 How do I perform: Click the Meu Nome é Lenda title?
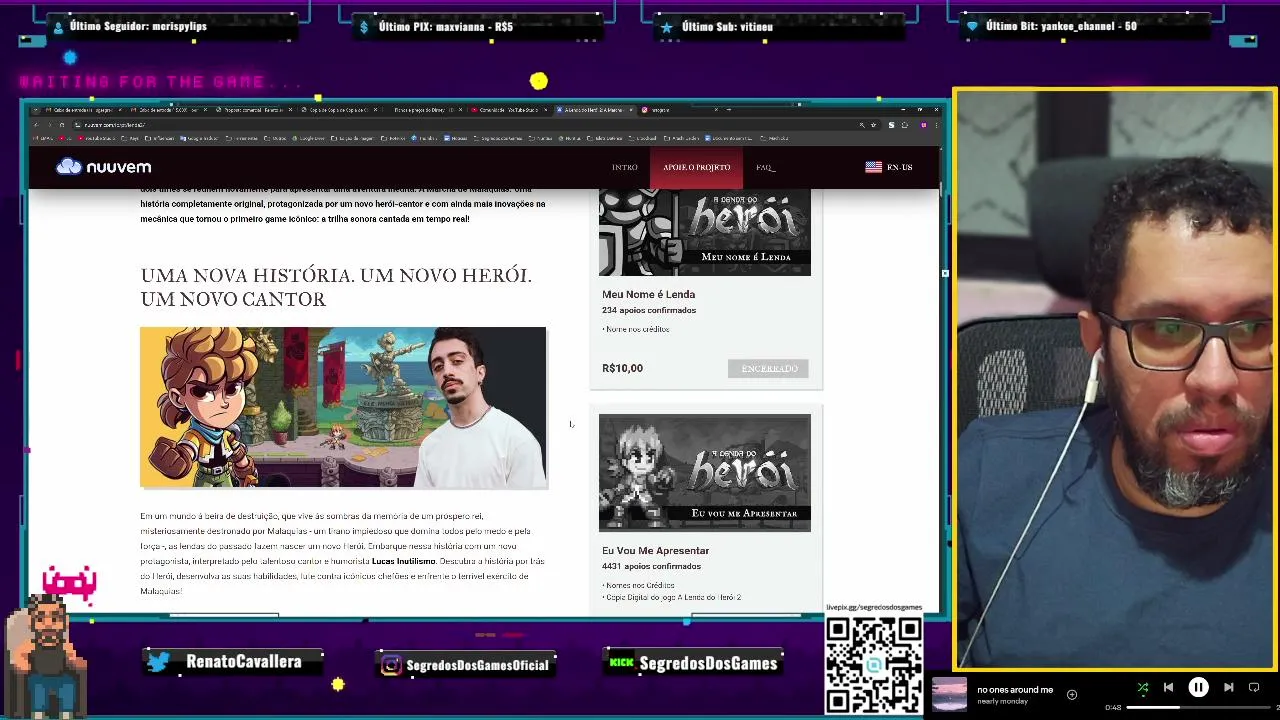point(648,294)
